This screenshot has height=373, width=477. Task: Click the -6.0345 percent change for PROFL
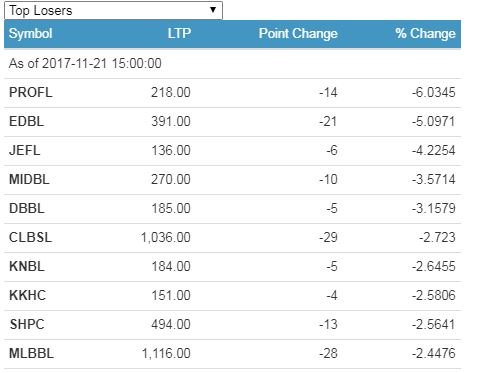point(434,92)
